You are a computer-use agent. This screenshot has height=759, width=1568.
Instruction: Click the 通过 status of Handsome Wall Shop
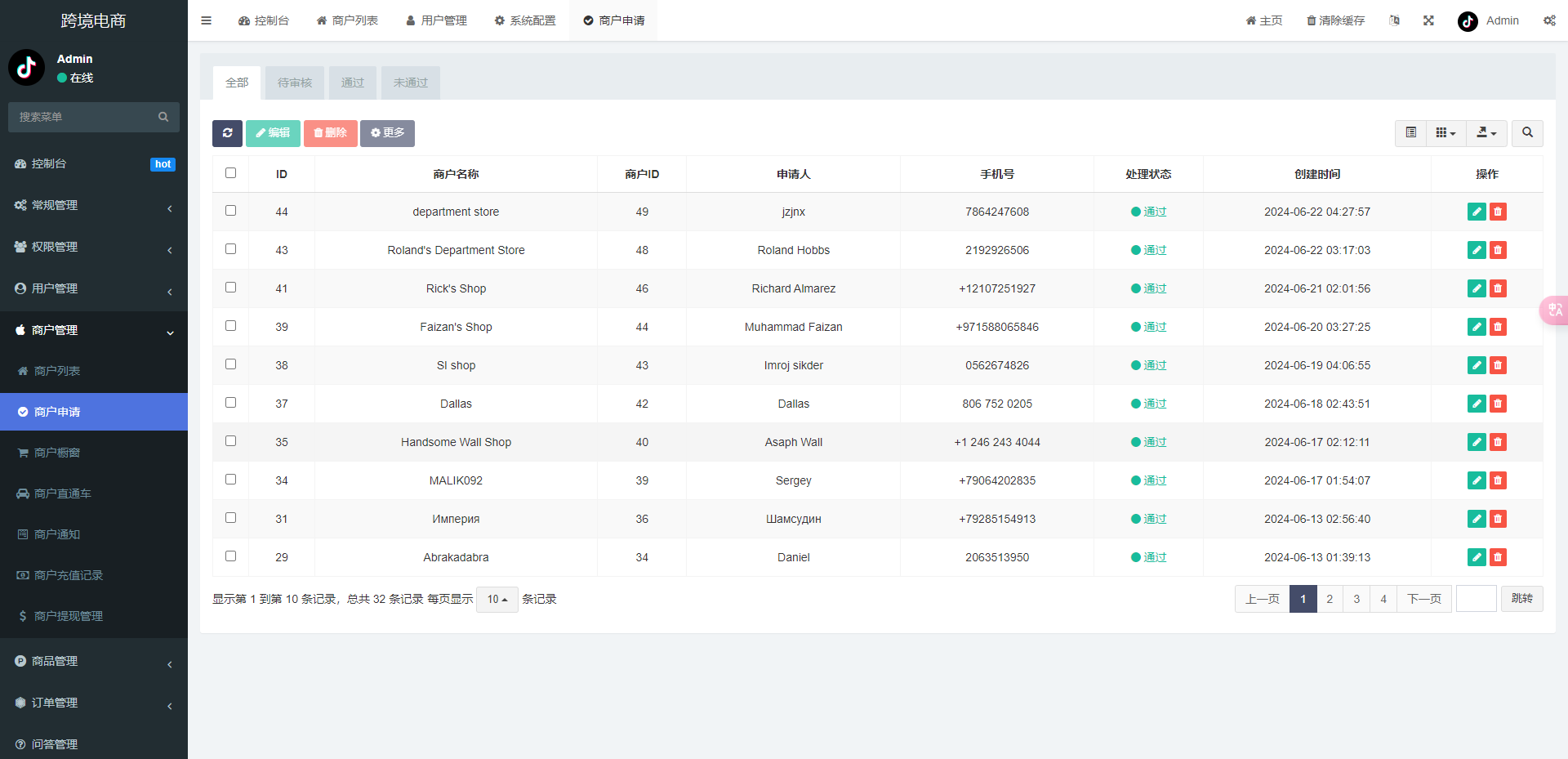[x=1154, y=442]
